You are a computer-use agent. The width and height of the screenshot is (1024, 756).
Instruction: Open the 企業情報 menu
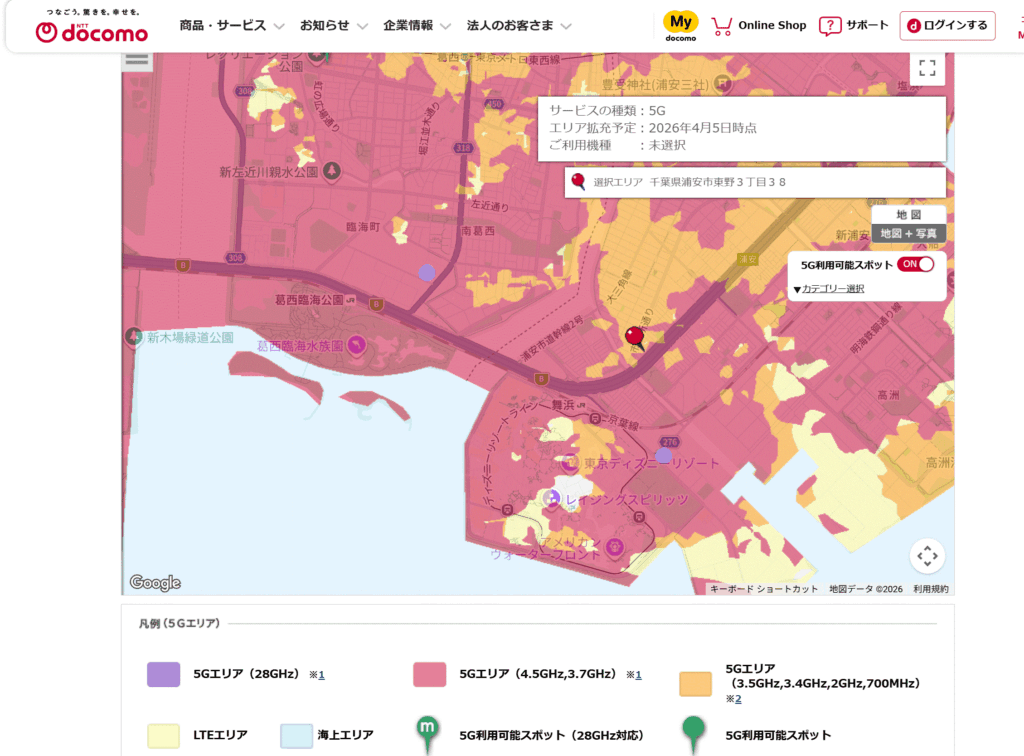coord(417,26)
